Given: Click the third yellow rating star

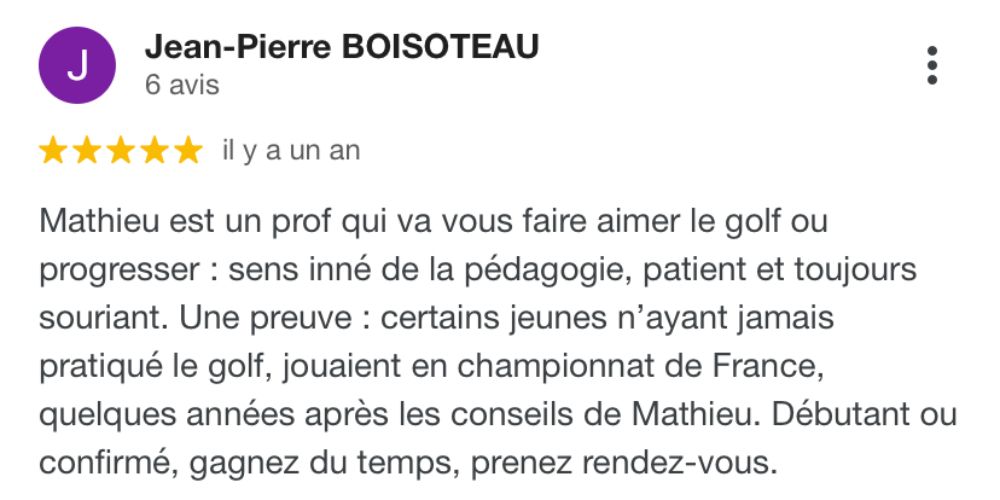Looking at the screenshot, I should 120,152.
